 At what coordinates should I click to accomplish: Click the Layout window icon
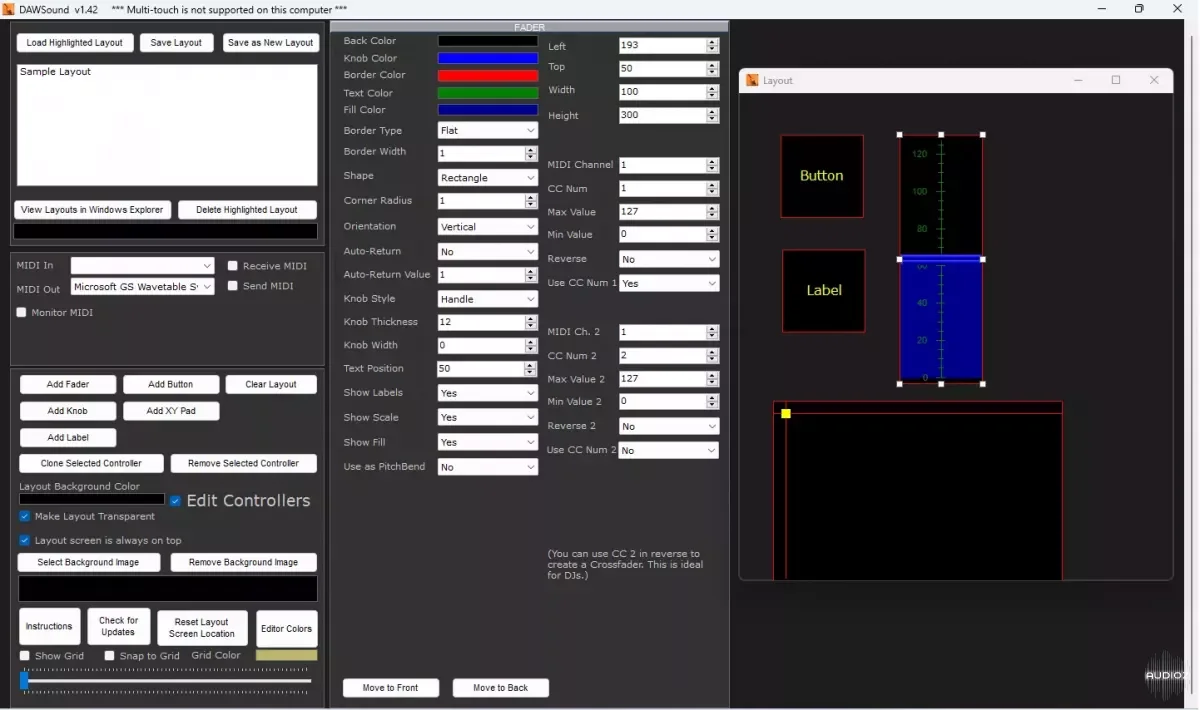[752, 80]
